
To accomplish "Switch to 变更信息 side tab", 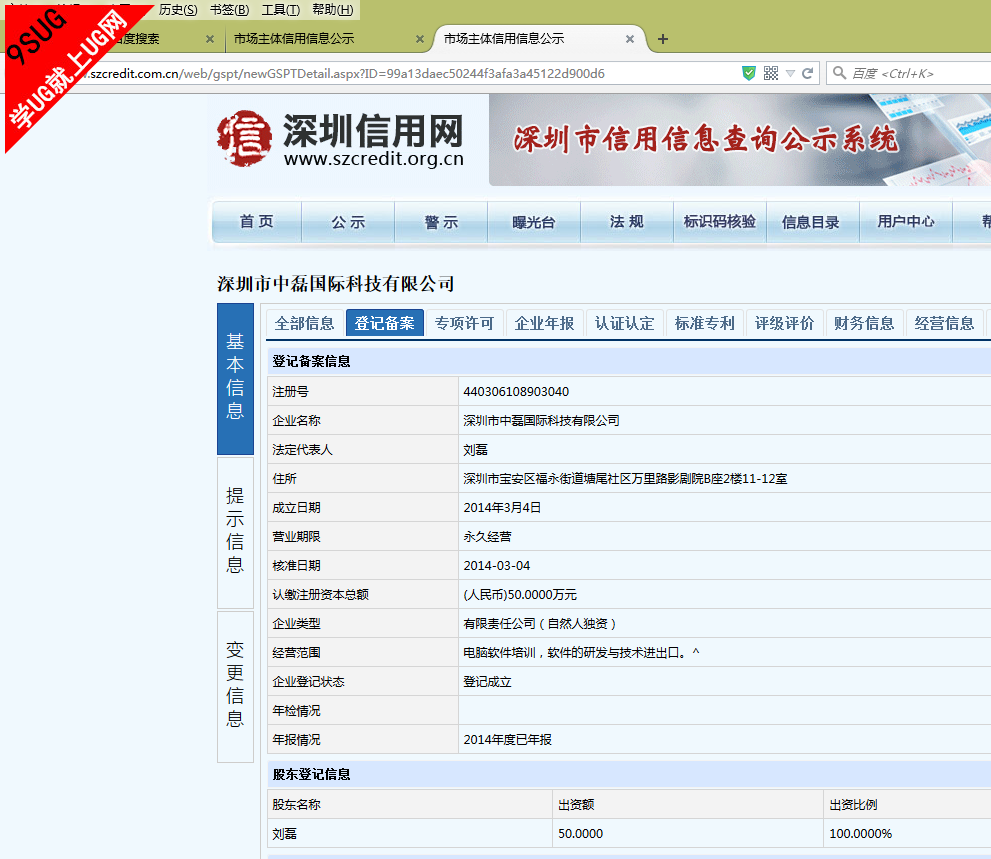I will 235,686.
